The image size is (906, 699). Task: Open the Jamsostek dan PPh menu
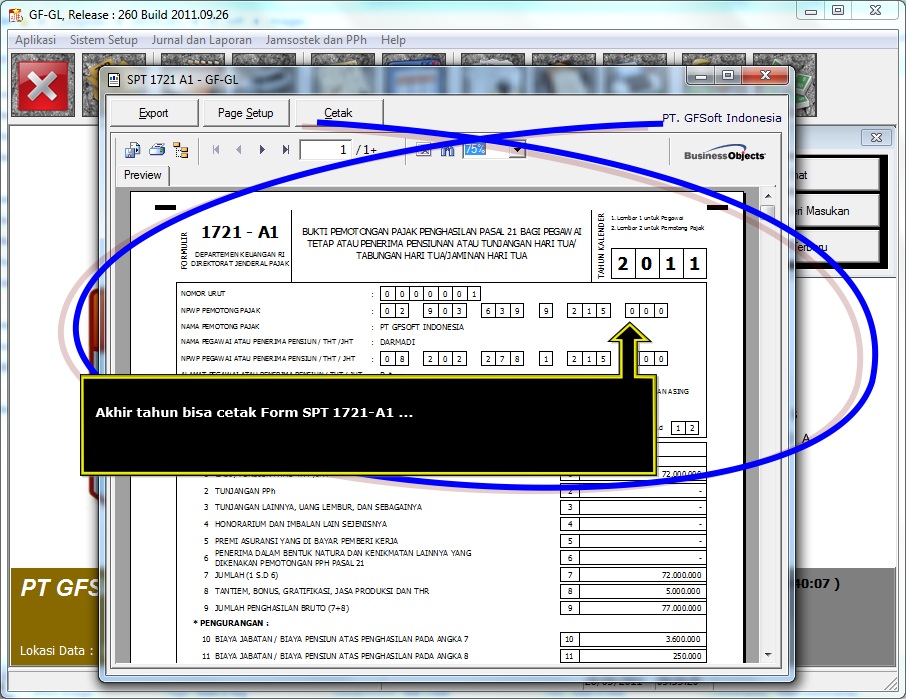316,40
